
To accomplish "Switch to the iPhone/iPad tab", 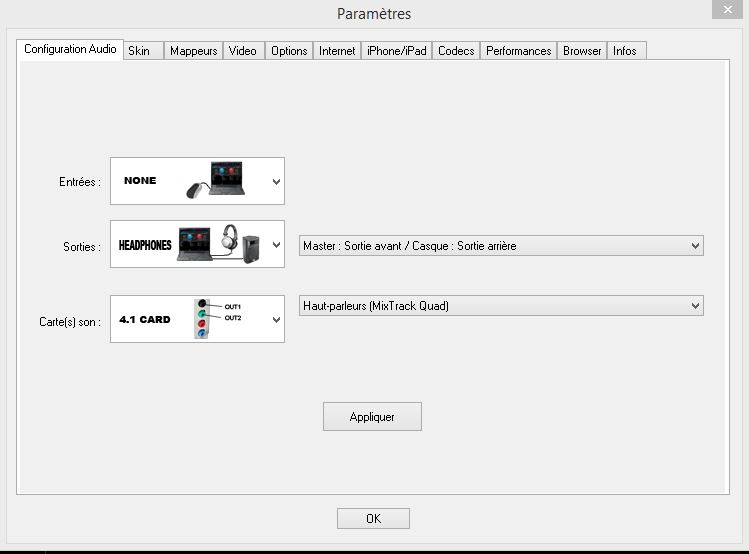I will (396, 51).
